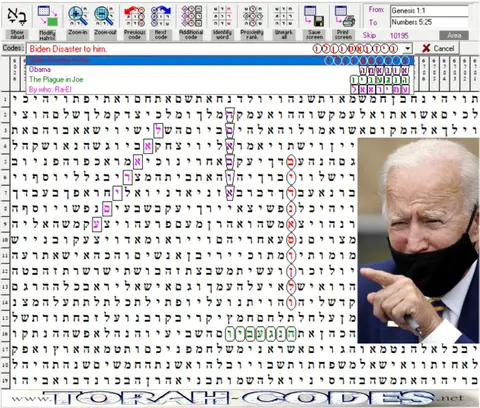Click the From field showing Genesis 1:1

tap(429, 11)
